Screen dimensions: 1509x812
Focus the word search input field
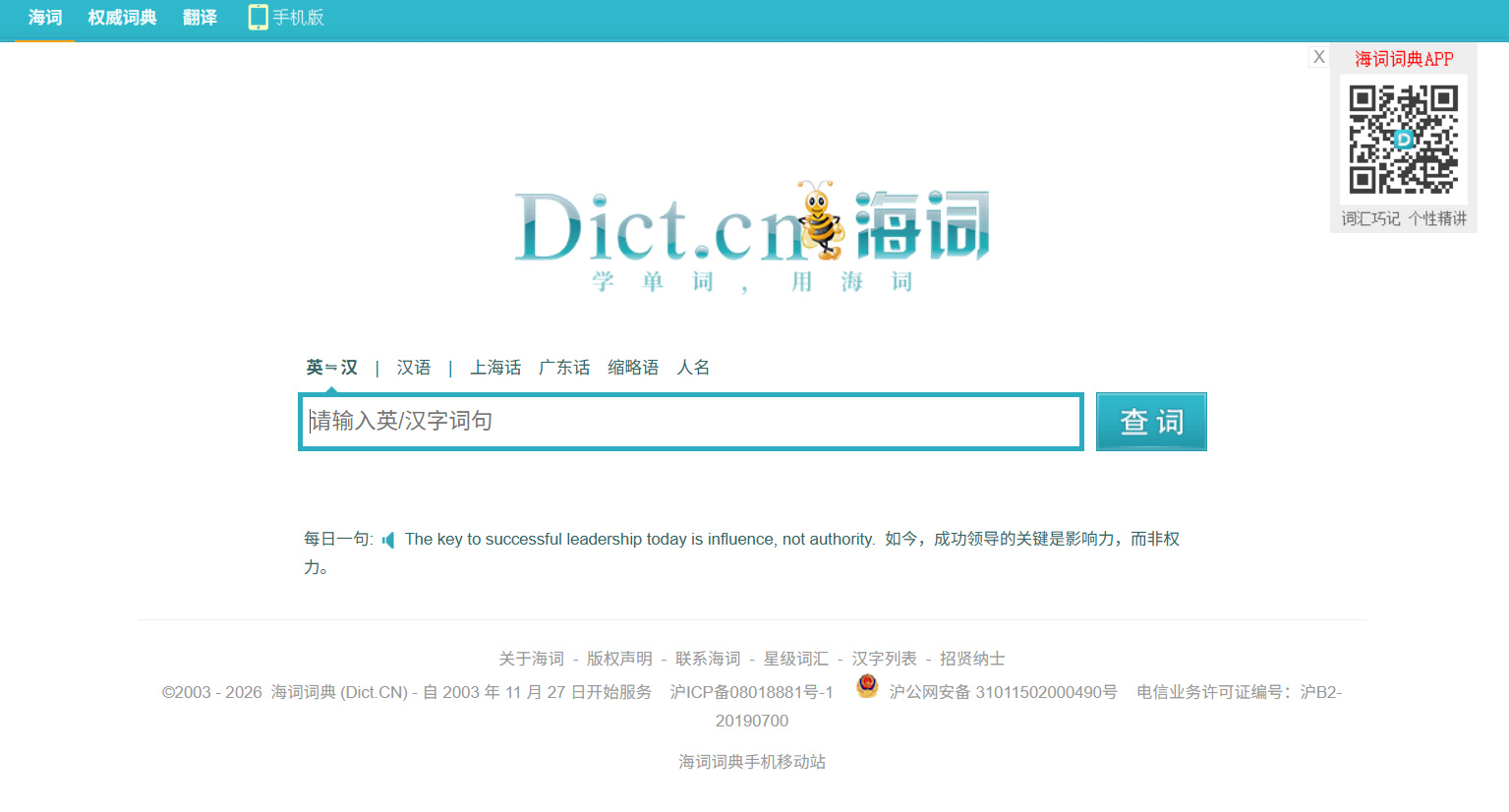[x=688, y=422]
